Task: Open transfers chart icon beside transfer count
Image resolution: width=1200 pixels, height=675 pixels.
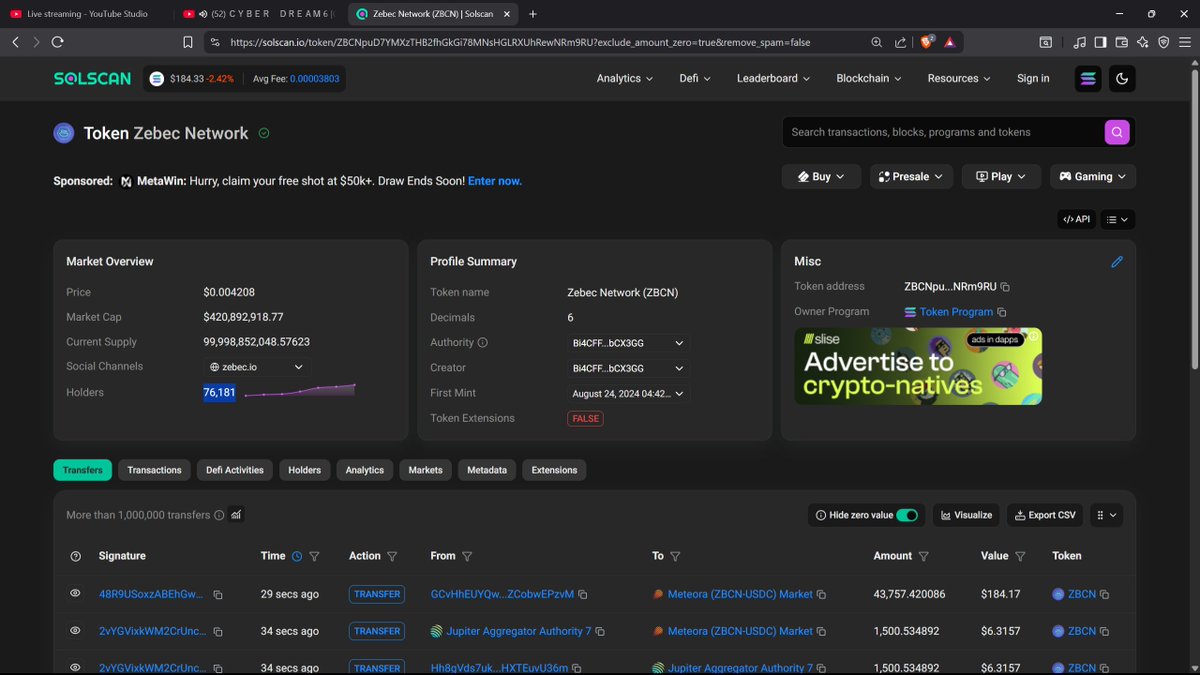Action: click(x=236, y=515)
